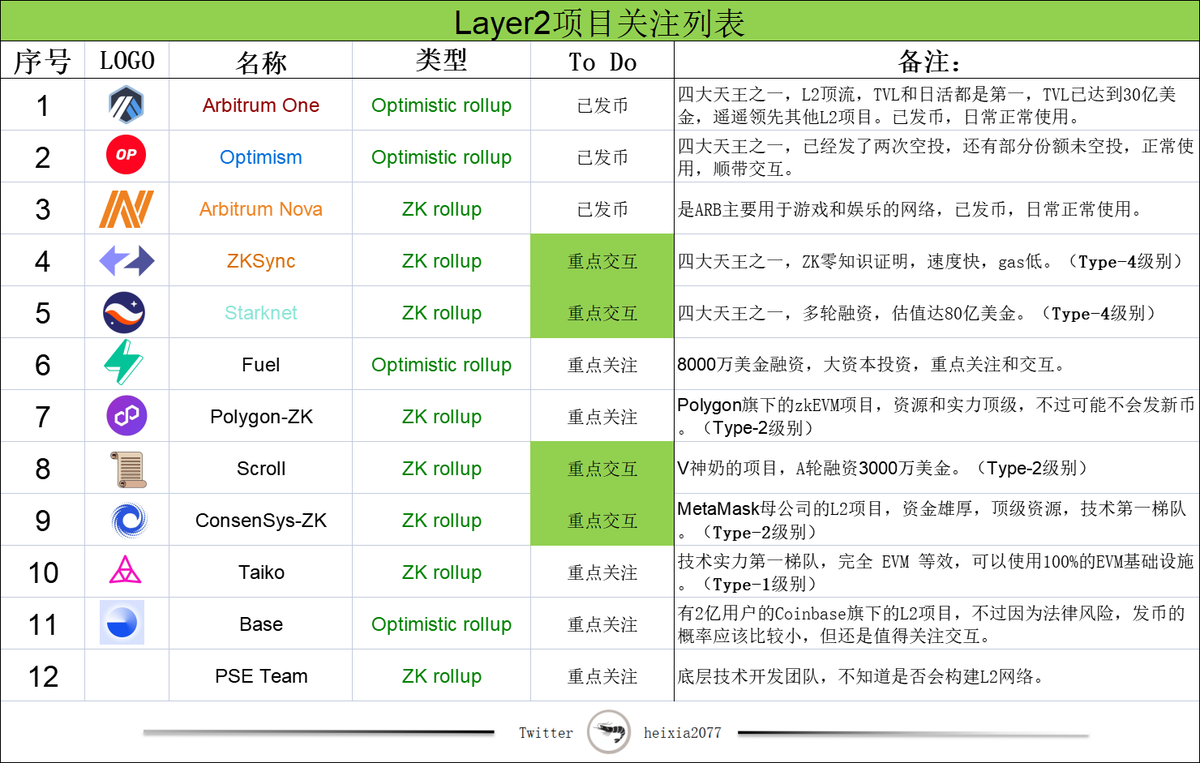The width and height of the screenshot is (1200, 763).
Task: Click green '重点交互' cell in Scroll row
Action: point(602,469)
